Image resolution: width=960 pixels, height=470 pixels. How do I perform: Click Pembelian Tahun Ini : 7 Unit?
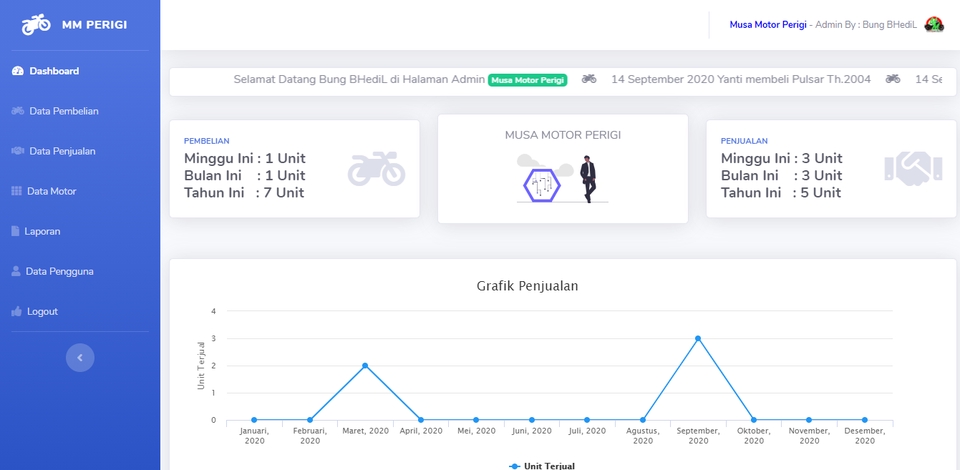(244, 193)
